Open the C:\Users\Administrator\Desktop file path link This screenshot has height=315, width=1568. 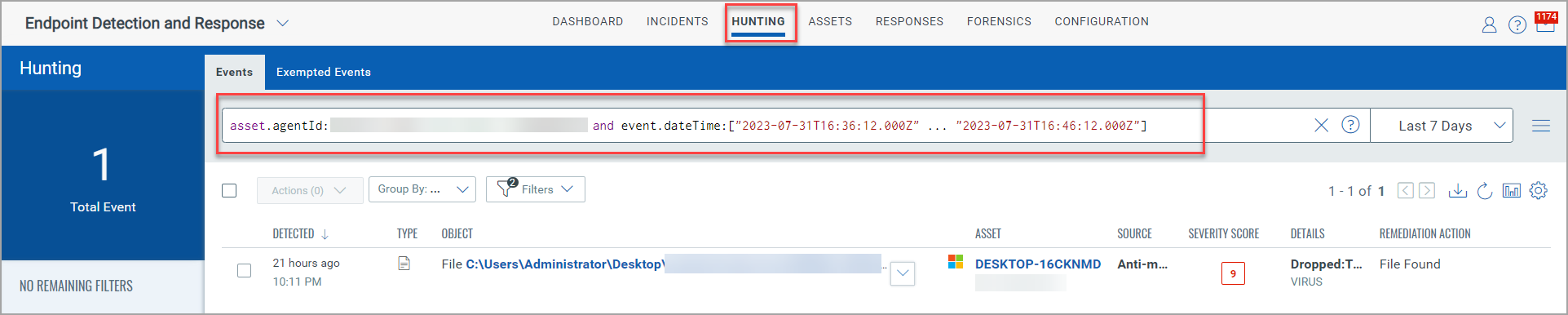click(x=566, y=264)
